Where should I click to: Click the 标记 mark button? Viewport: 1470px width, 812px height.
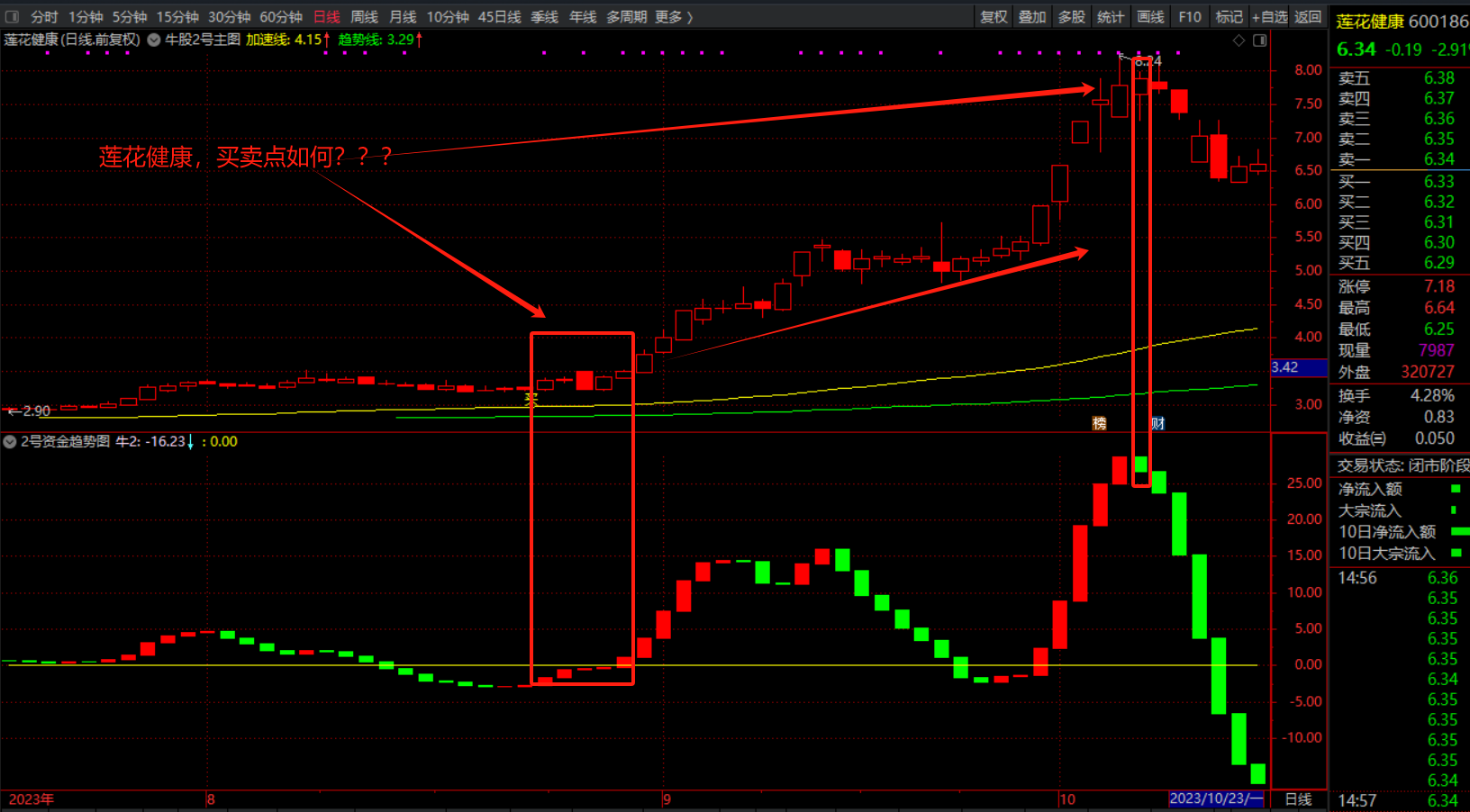point(1229,16)
